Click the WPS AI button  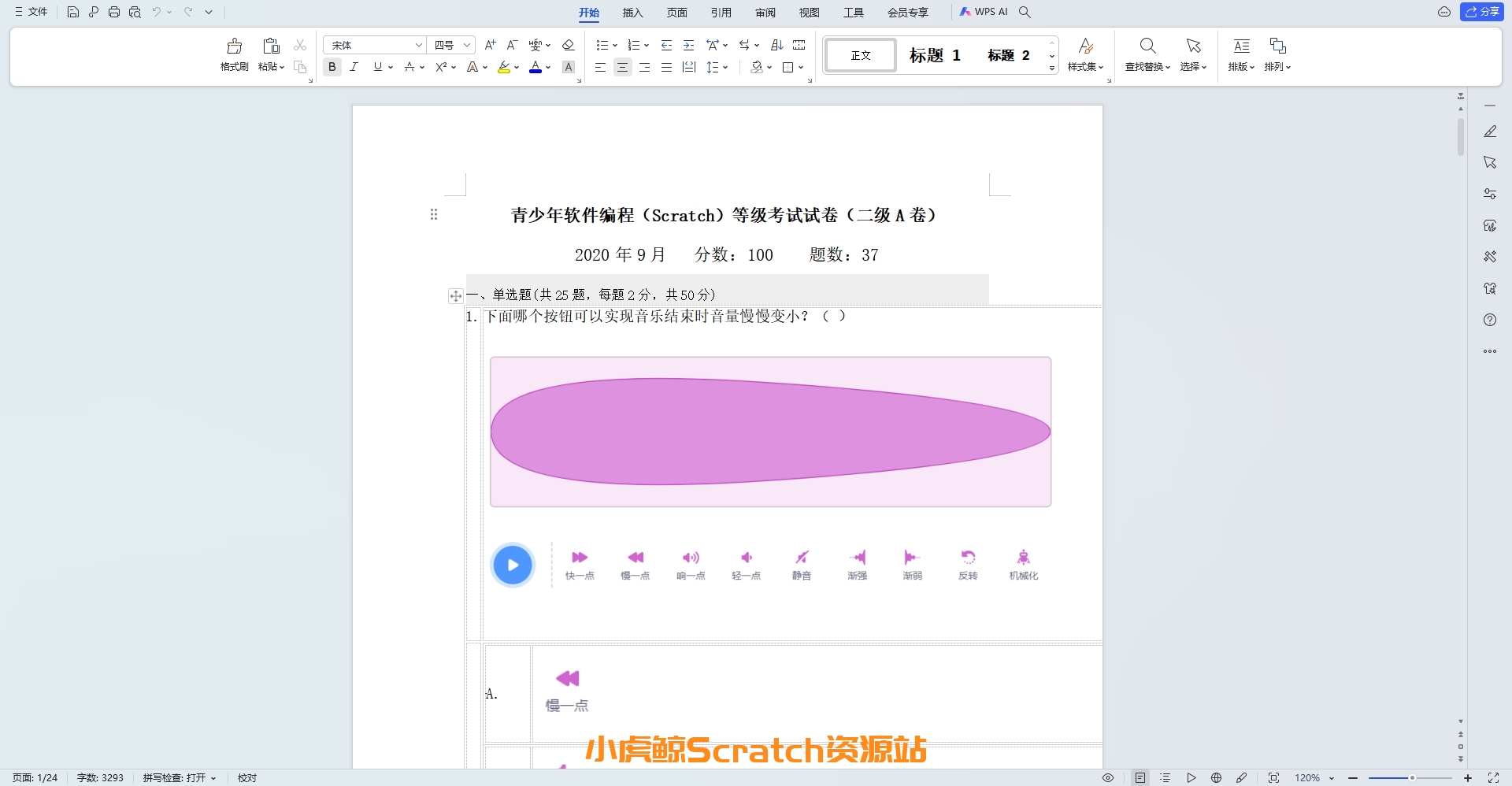pyautogui.click(x=984, y=12)
